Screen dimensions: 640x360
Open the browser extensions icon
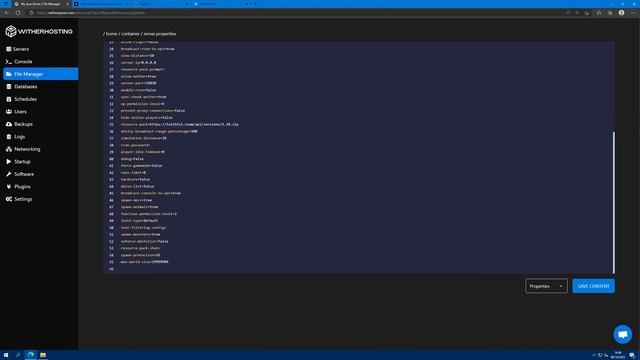pyautogui.click(x=599, y=13)
